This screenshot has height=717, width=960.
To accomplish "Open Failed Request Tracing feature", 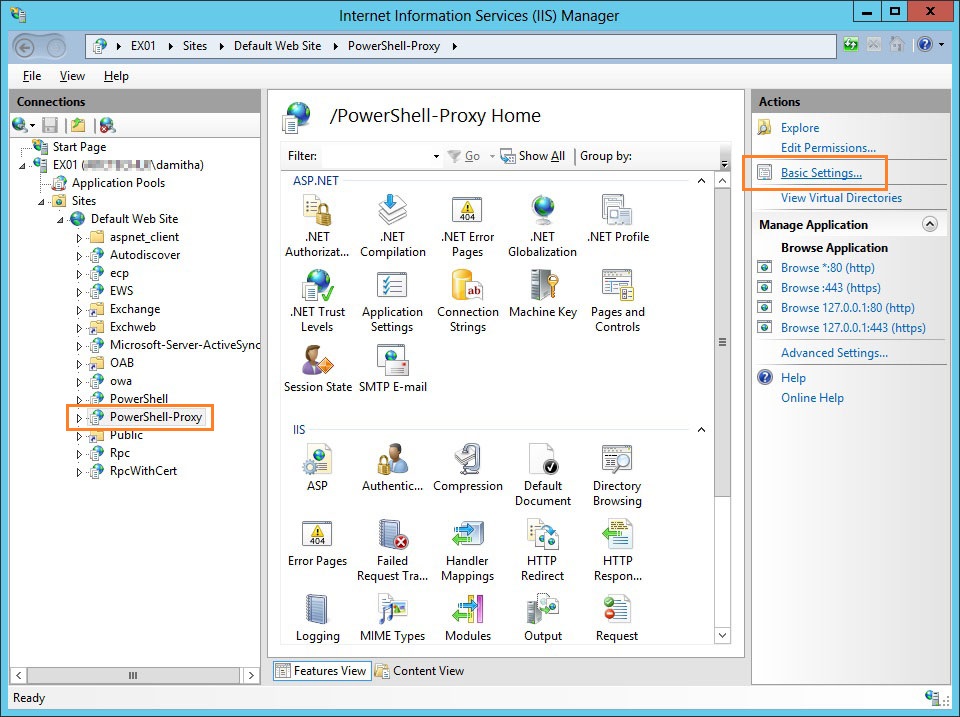I will point(392,550).
